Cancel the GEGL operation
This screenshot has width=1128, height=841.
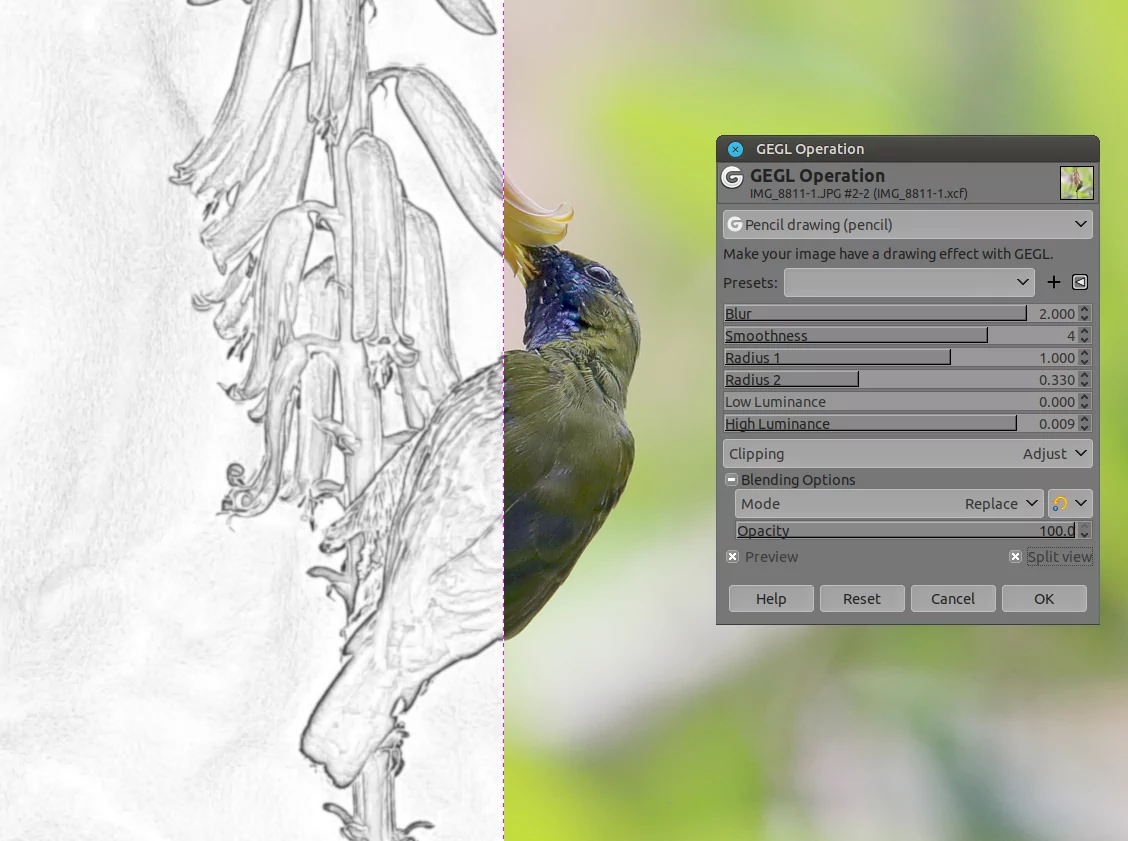pyautogui.click(x=953, y=599)
